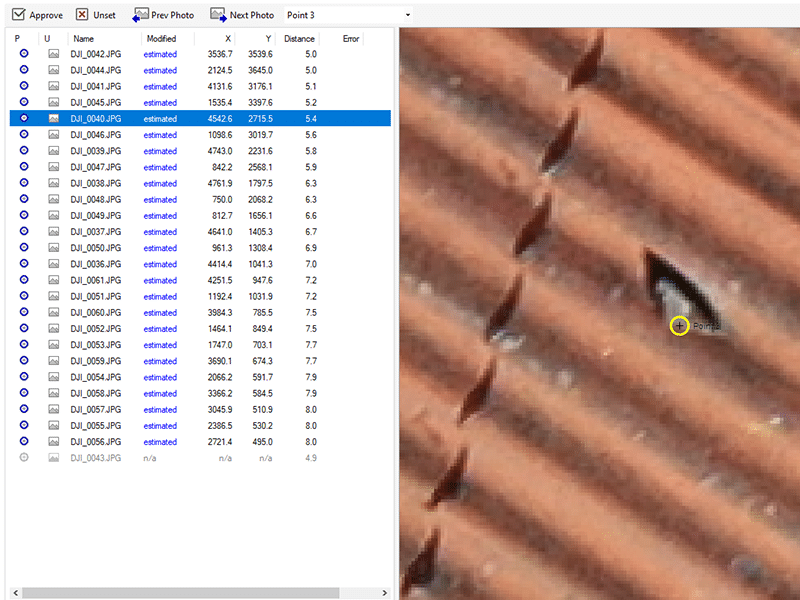The width and height of the screenshot is (800, 600).
Task: Click the Unset button
Action: point(96,15)
